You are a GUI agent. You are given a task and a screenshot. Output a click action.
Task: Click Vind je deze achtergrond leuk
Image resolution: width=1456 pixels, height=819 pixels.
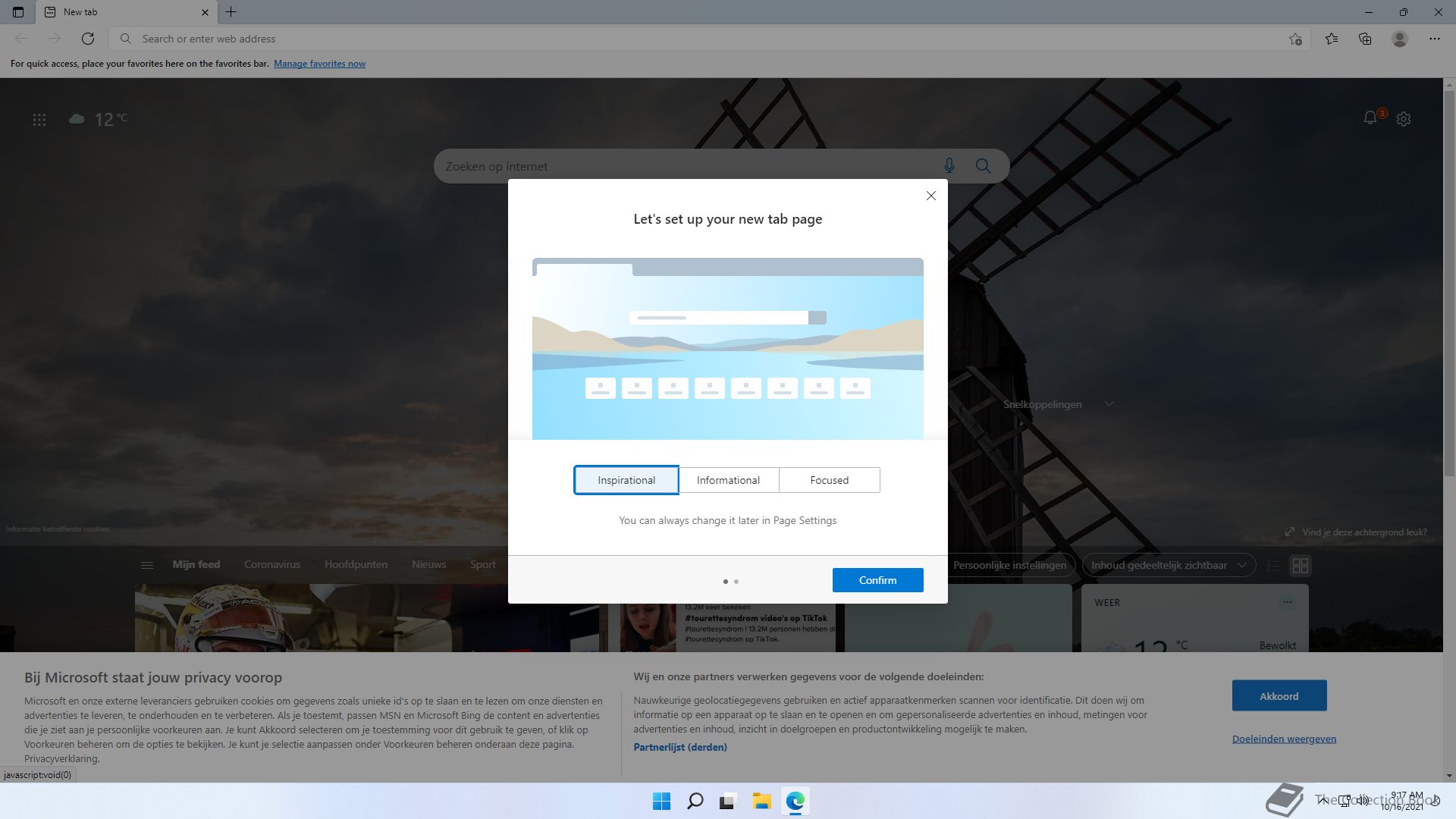pos(1356,532)
